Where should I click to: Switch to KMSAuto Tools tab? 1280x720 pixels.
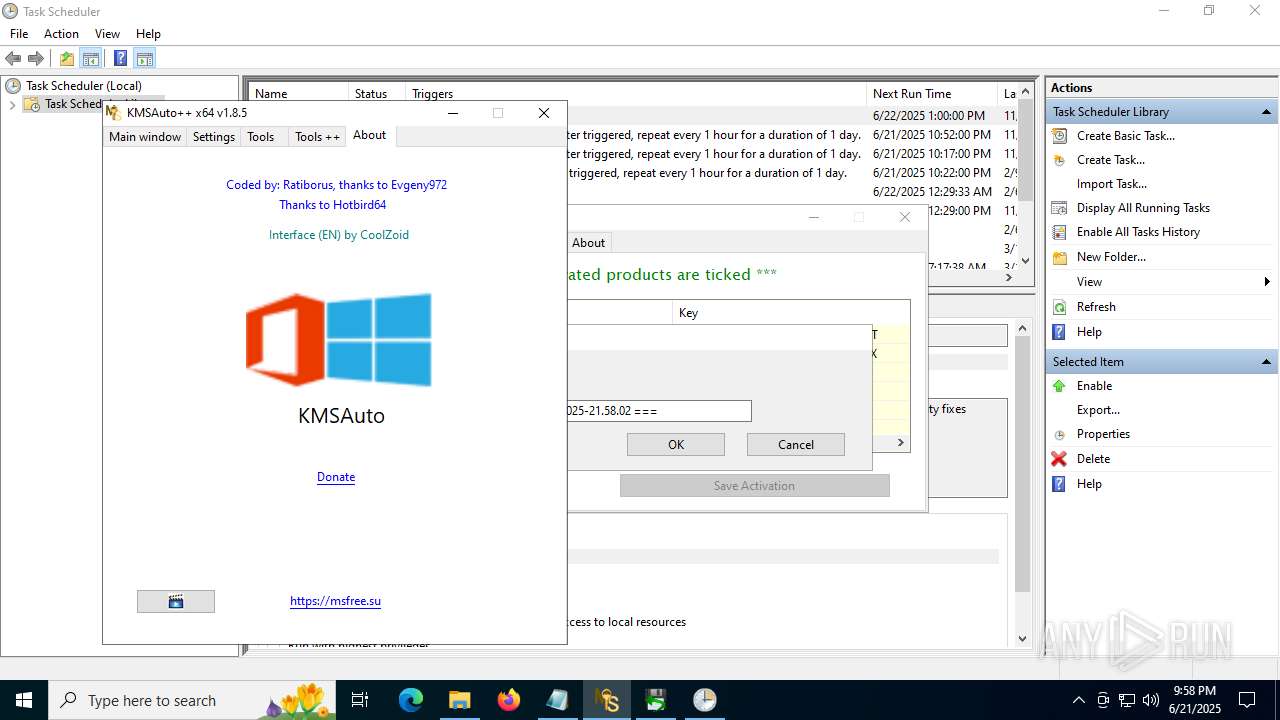[261, 137]
